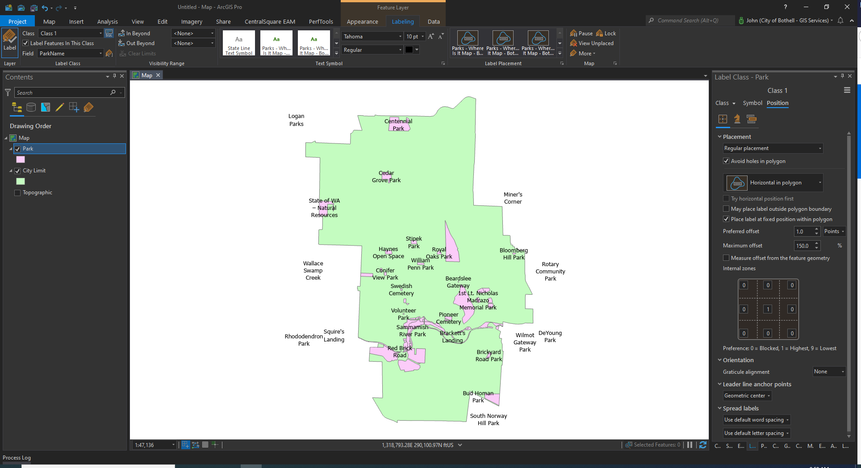Open the Fitting strategy knight icon
This screenshot has height=468, width=861.
pos(737,119)
